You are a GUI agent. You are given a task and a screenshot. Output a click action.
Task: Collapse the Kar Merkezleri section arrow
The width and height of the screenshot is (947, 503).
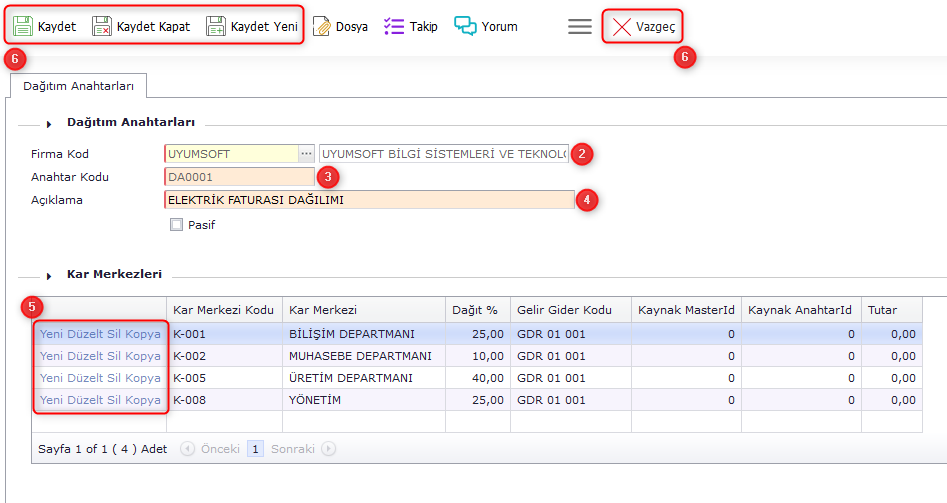(x=48, y=275)
